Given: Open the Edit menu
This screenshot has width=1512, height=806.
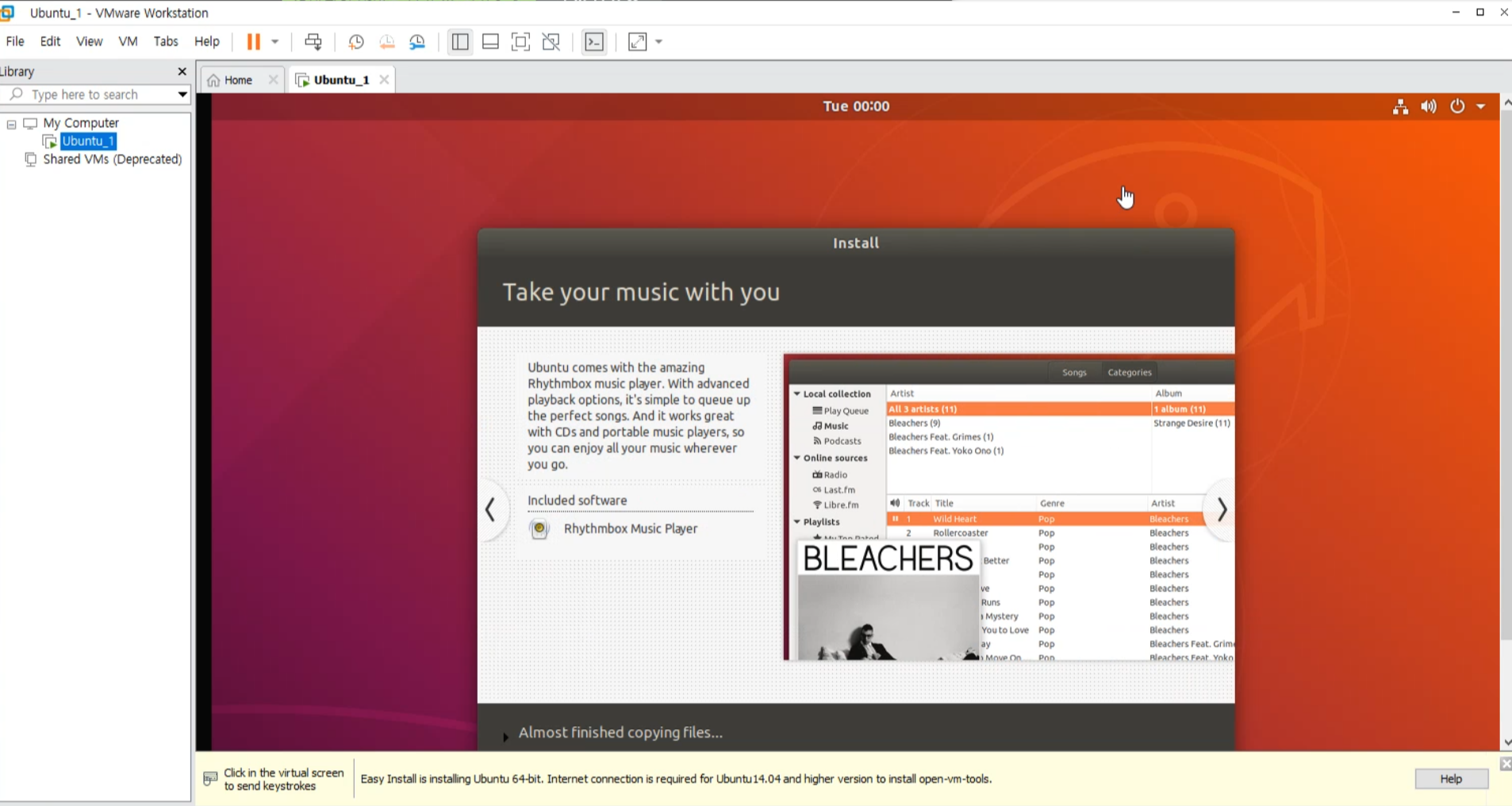Looking at the screenshot, I should [50, 41].
